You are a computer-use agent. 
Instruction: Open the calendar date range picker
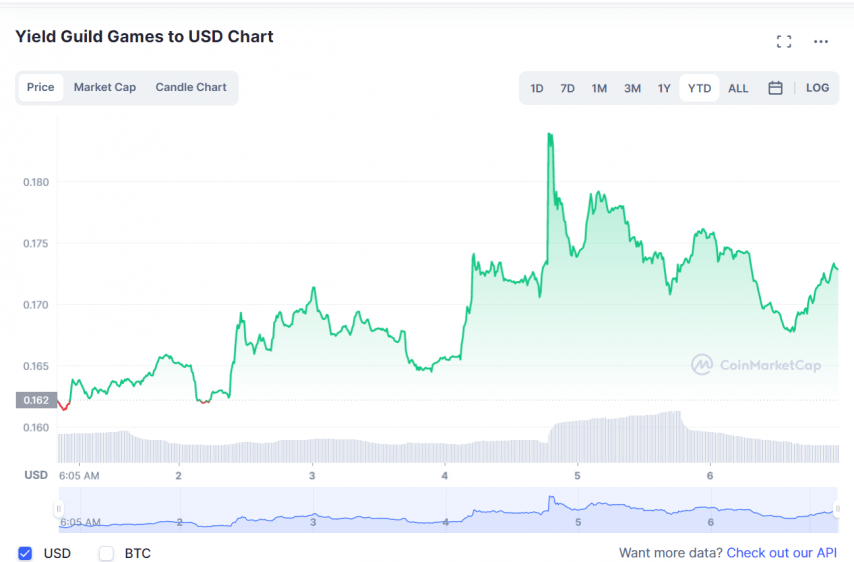coord(775,88)
